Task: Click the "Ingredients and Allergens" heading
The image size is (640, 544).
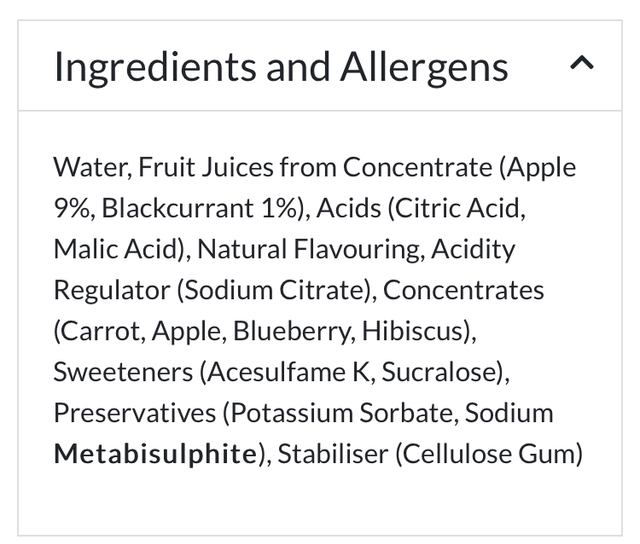Action: [x=280, y=67]
